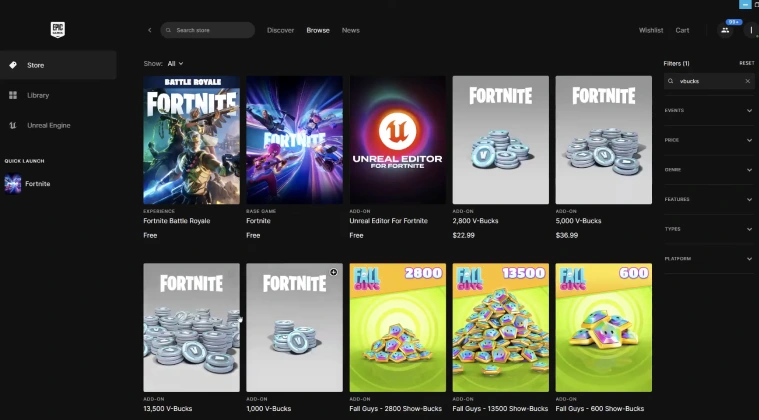The width and height of the screenshot is (759, 420).
Task: Switch to the News tab
Action: point(350,30)
